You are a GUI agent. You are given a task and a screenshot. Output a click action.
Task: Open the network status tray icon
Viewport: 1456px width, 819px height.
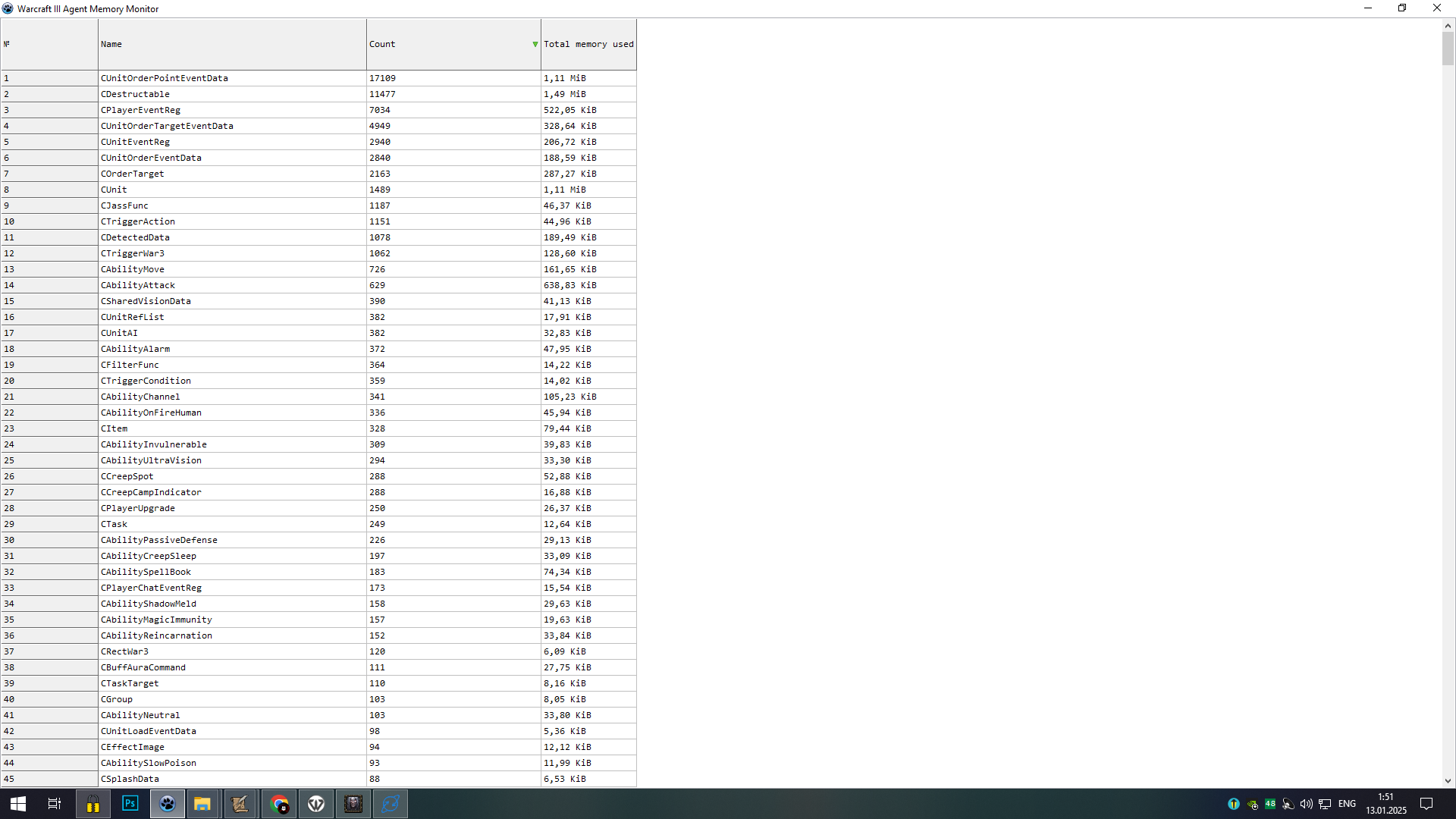click(1325, 804)
